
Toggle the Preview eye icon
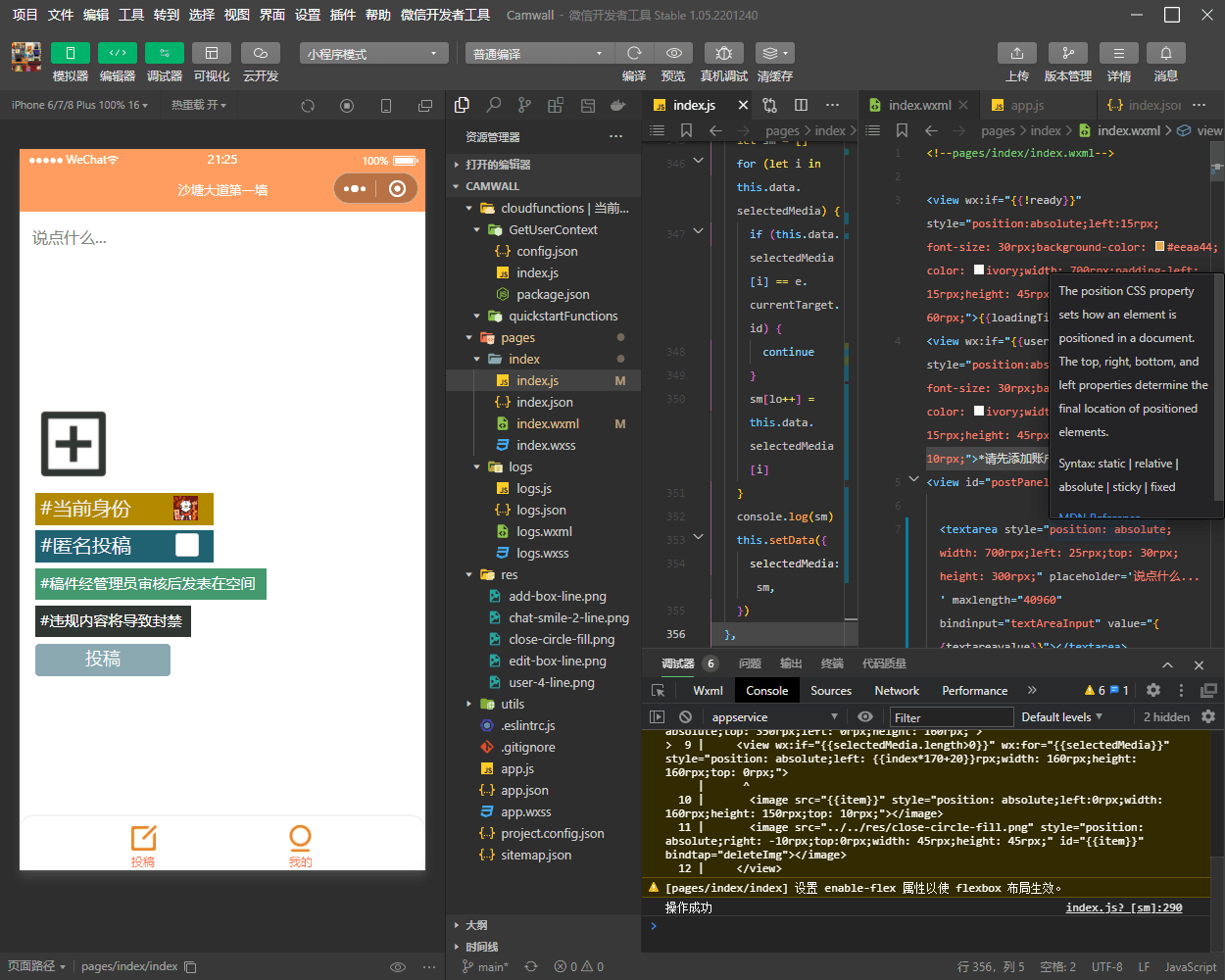pos(673,53)
